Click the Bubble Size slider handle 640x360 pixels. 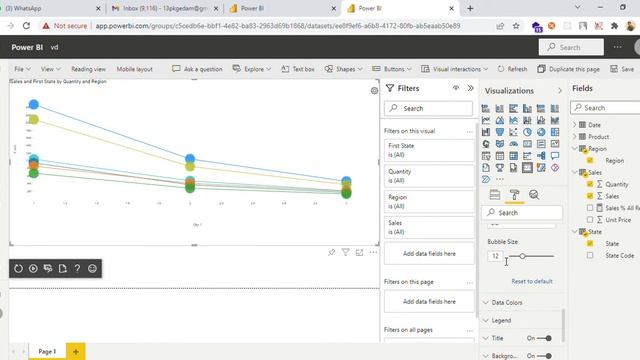point(522,256)
